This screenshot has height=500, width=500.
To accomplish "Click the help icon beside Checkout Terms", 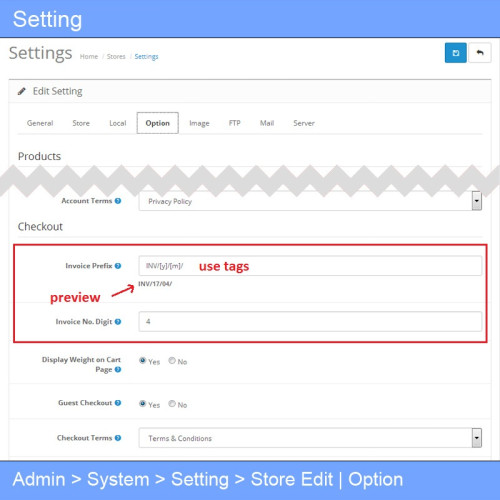I will [x=118, y=438].
